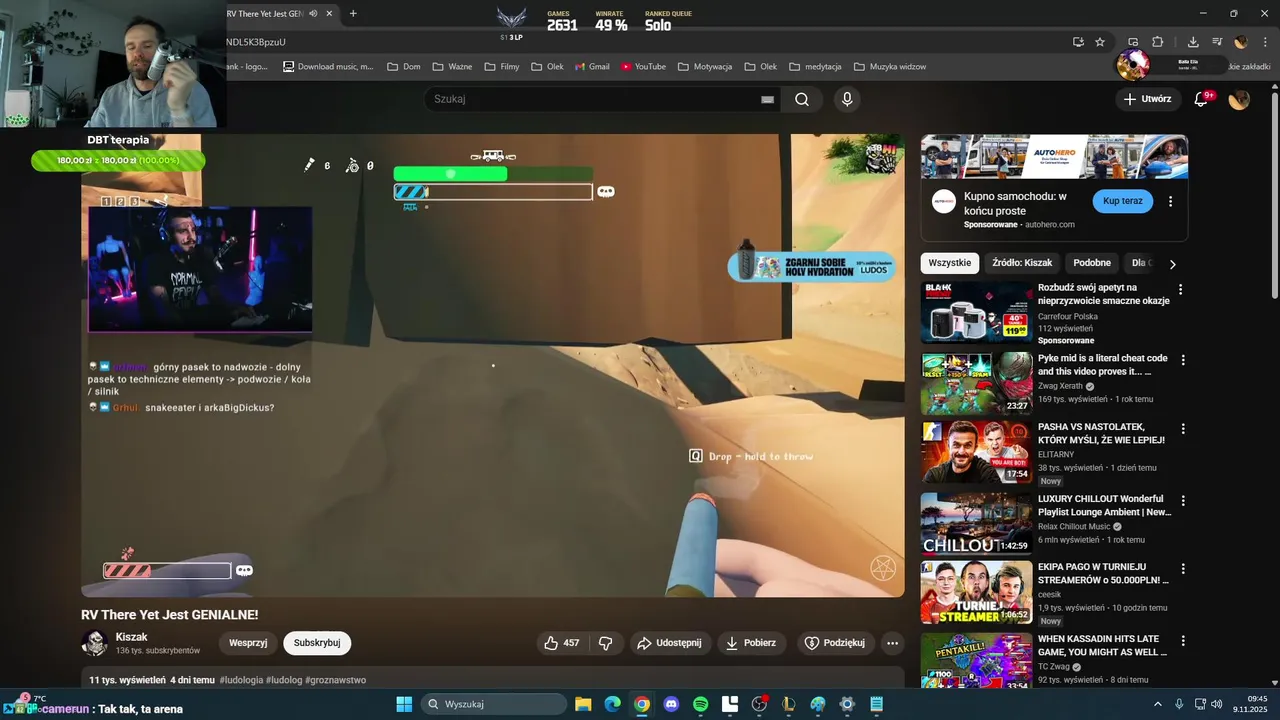Open the media controls icon in Chrome

click(x=1217, y=42)
